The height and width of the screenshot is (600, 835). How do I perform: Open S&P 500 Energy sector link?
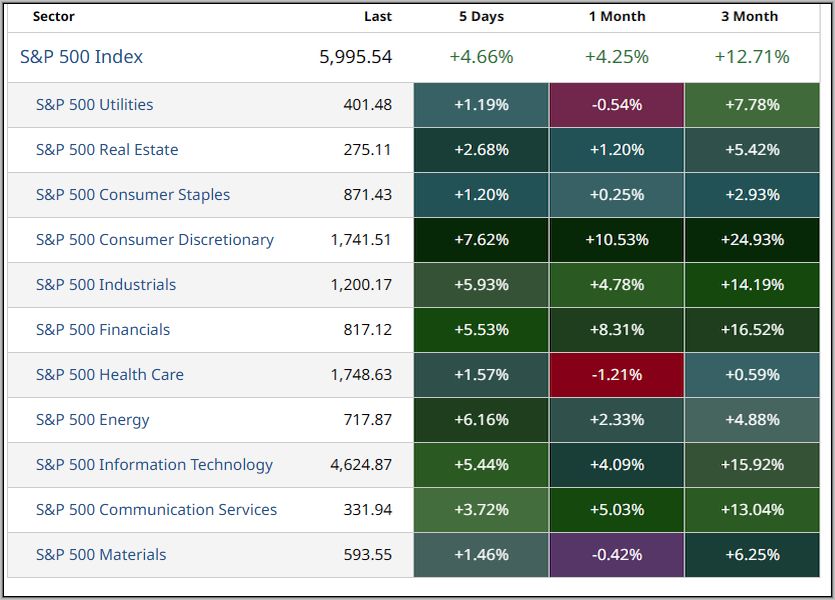pyautogui.click(x=92, y=420)
